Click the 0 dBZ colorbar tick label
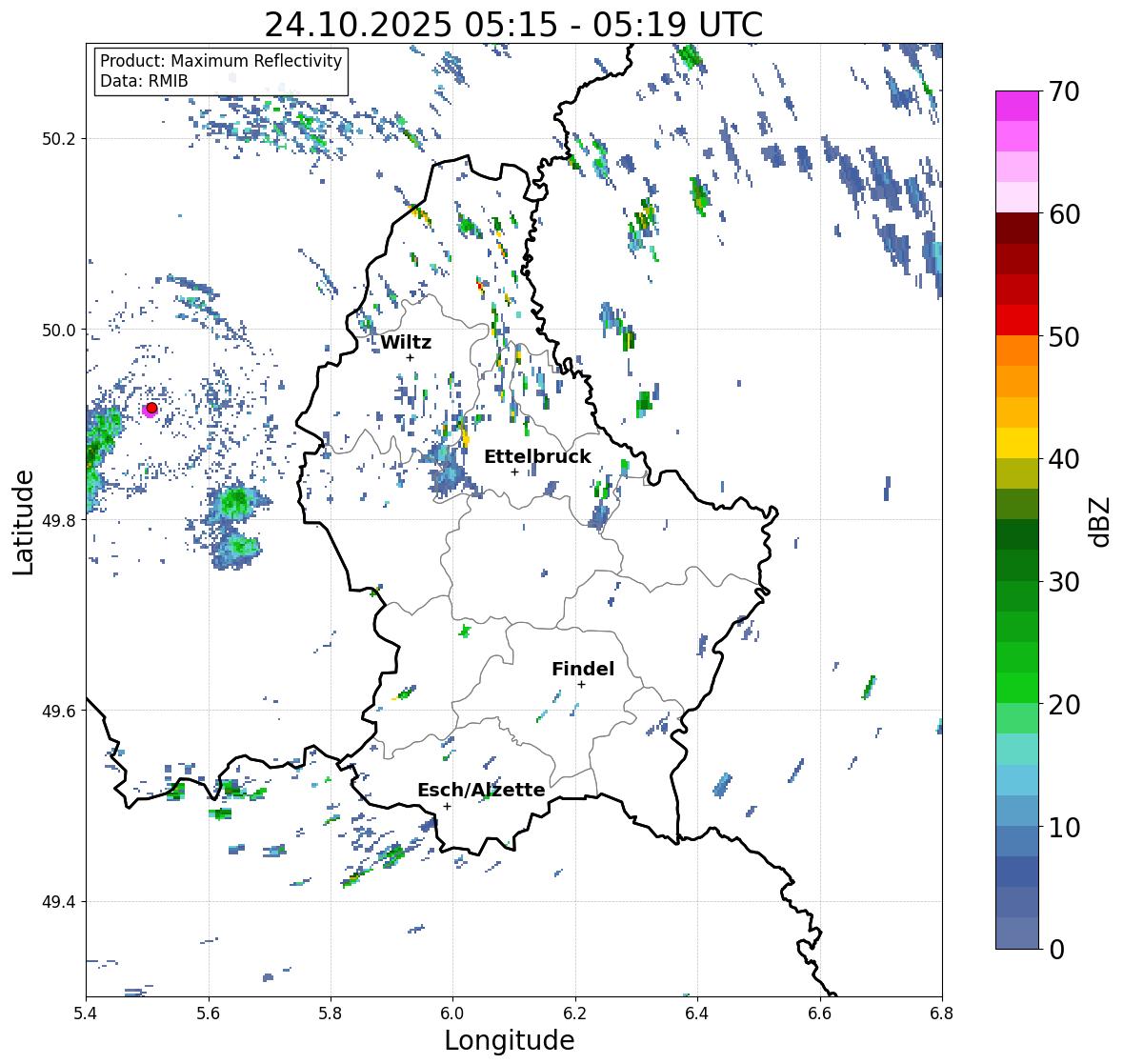1123x1064 pixels. click(1056, 950)
